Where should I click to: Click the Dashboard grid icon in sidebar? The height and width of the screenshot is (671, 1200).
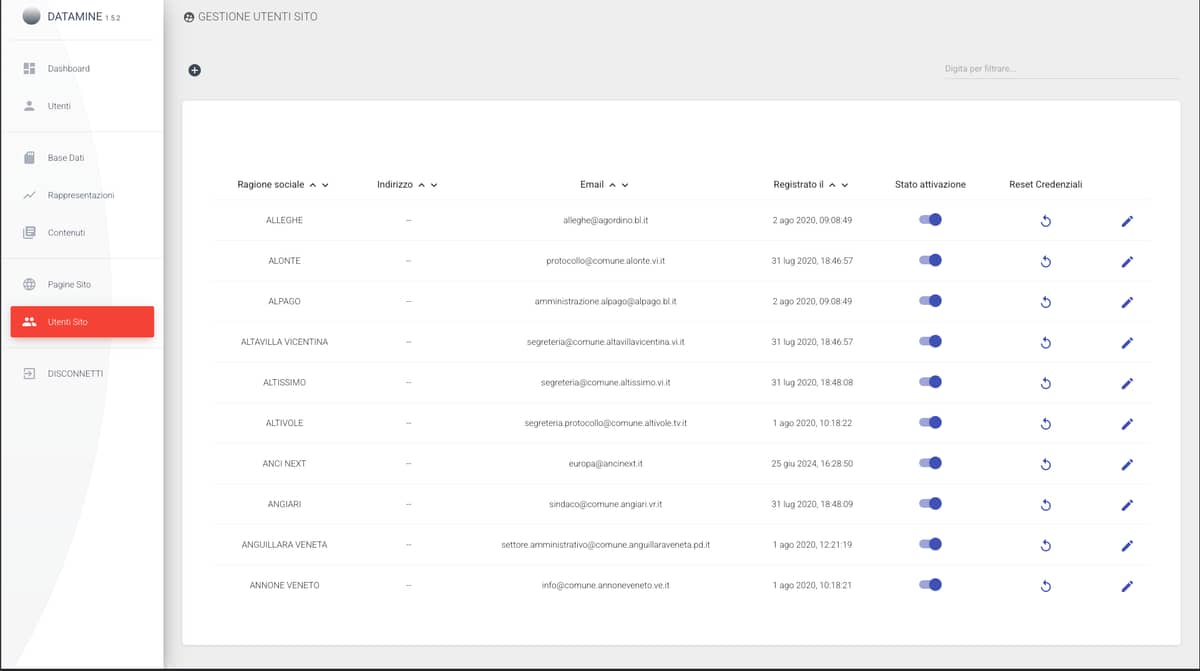point(29,68)
